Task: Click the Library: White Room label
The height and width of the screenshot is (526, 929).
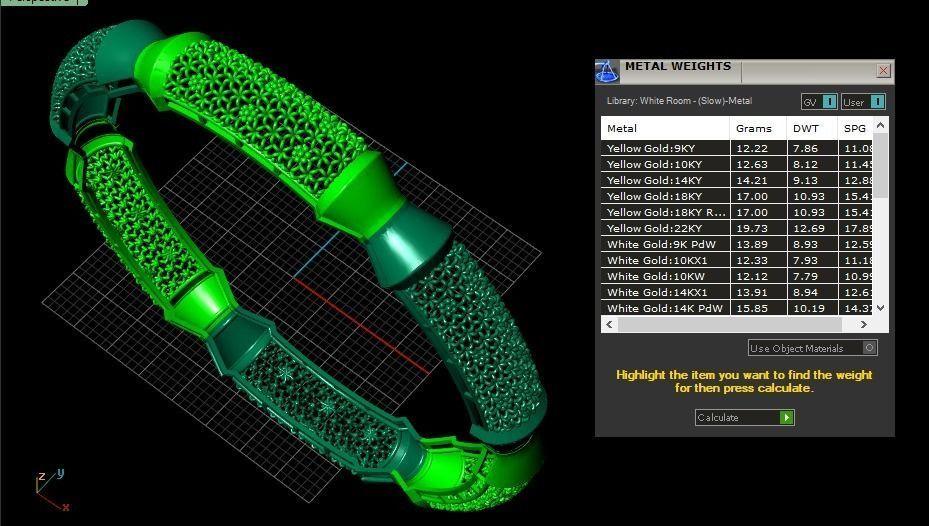Action: click(679, 101)
